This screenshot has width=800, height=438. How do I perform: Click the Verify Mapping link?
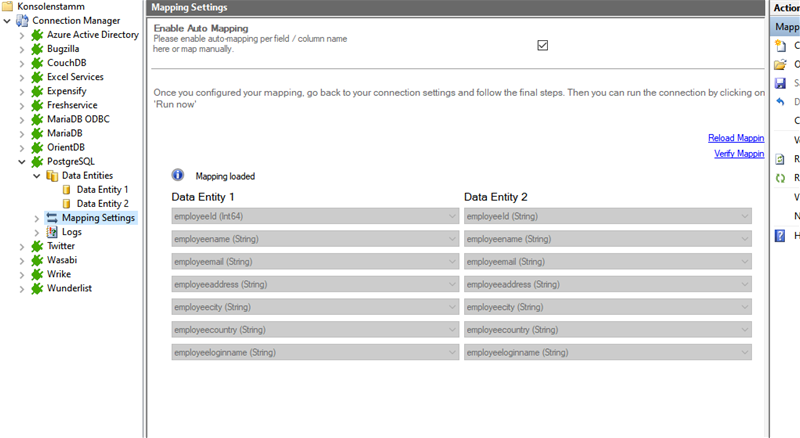pos(738,154)
